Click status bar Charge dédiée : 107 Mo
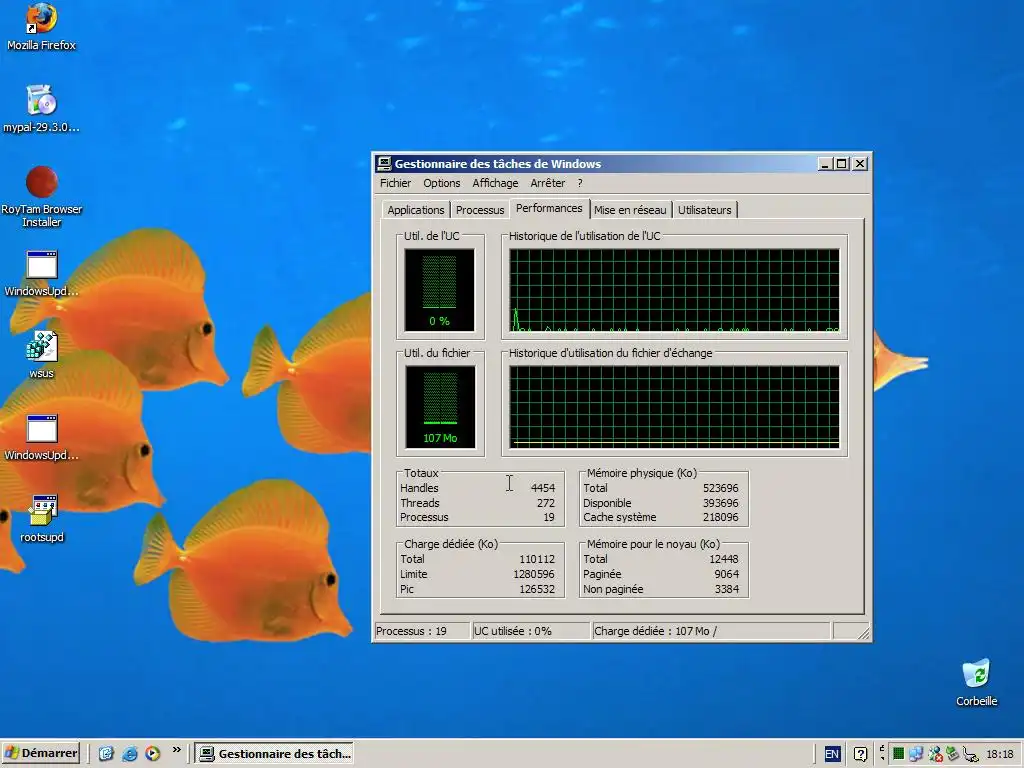This screenshot has width=1024, height=768. (711, 631)
